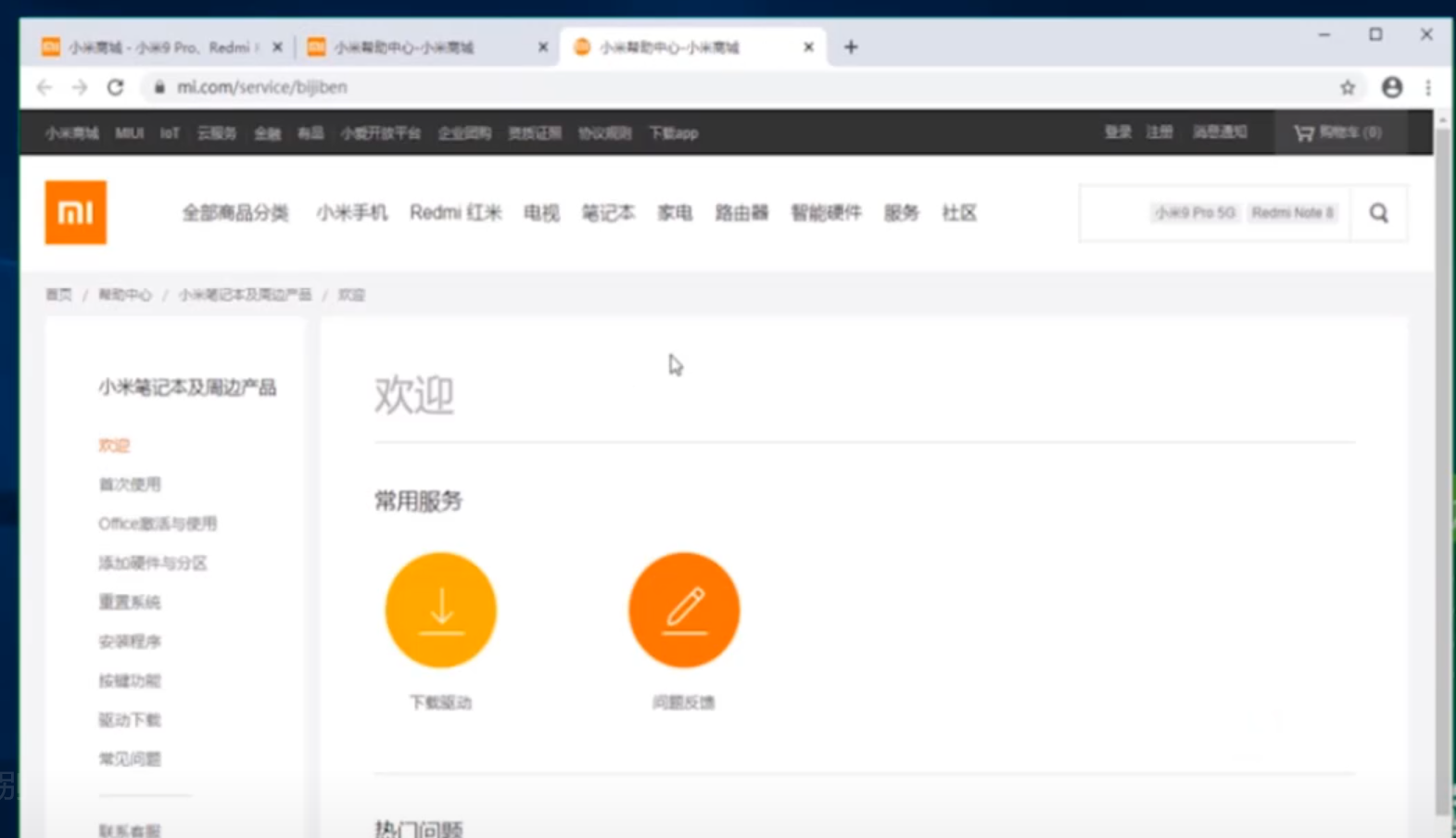The width and height of the screenshot is (1456, 838).
Task: Go back using browser back arrow
Action: [44, 87]
